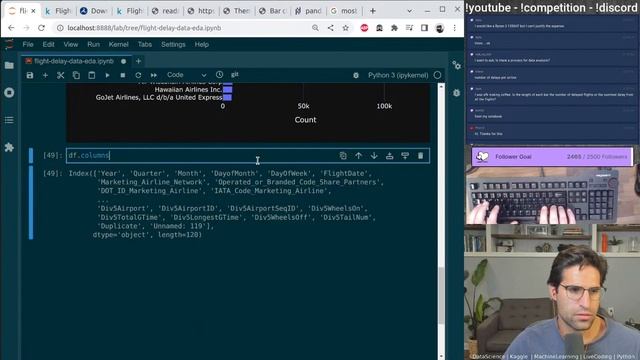Open debugger panel bug icon in right sidebar

(456, 93)
